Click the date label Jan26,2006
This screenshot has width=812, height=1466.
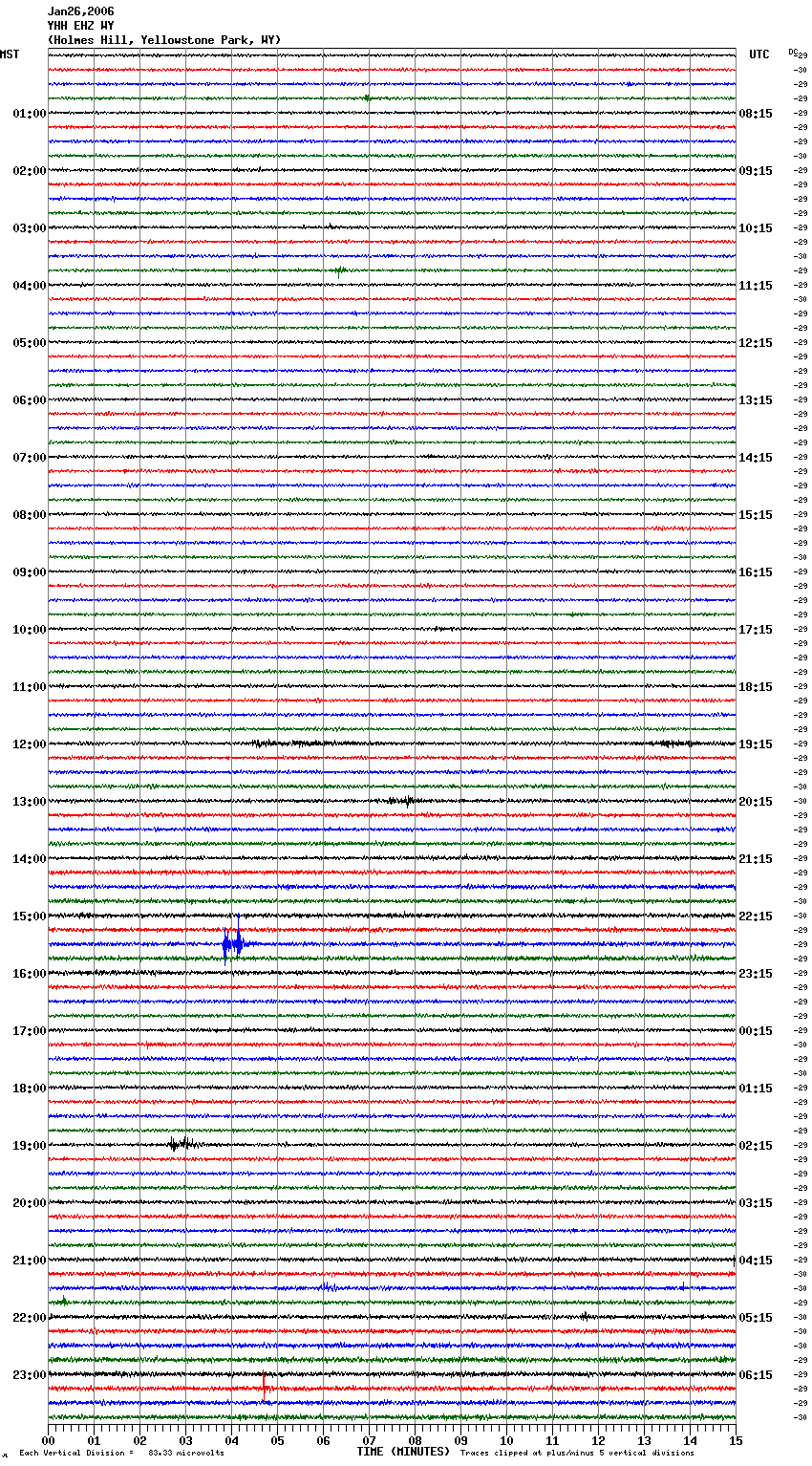click(81, 11)
